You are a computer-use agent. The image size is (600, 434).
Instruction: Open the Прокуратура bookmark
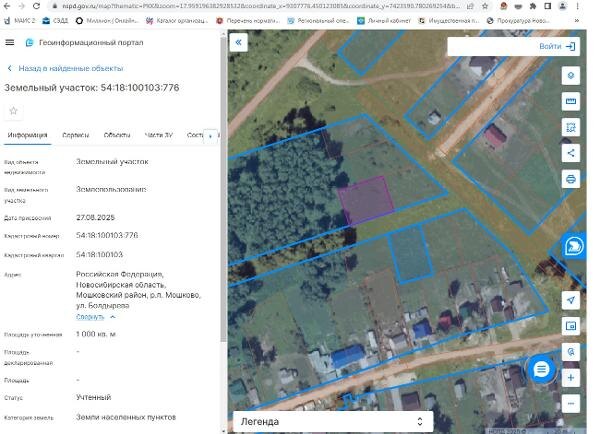(518, 21)
